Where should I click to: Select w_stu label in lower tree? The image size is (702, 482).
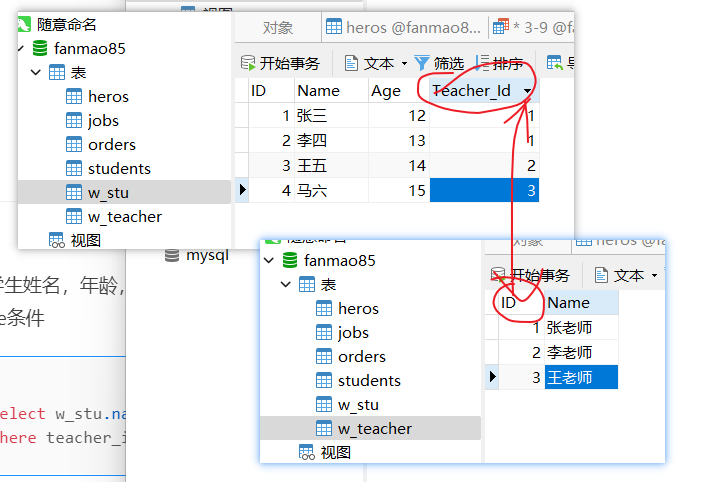(x=358, y=405)
